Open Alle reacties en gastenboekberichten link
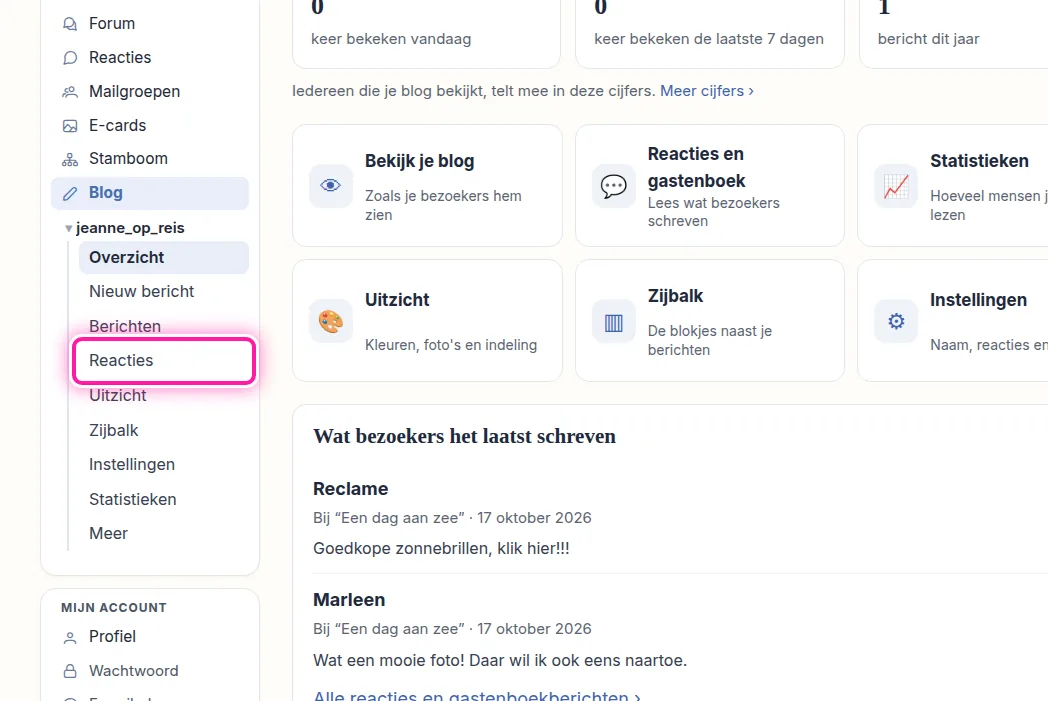This screenshot has height=701, width=1048. tap(477, 694)
